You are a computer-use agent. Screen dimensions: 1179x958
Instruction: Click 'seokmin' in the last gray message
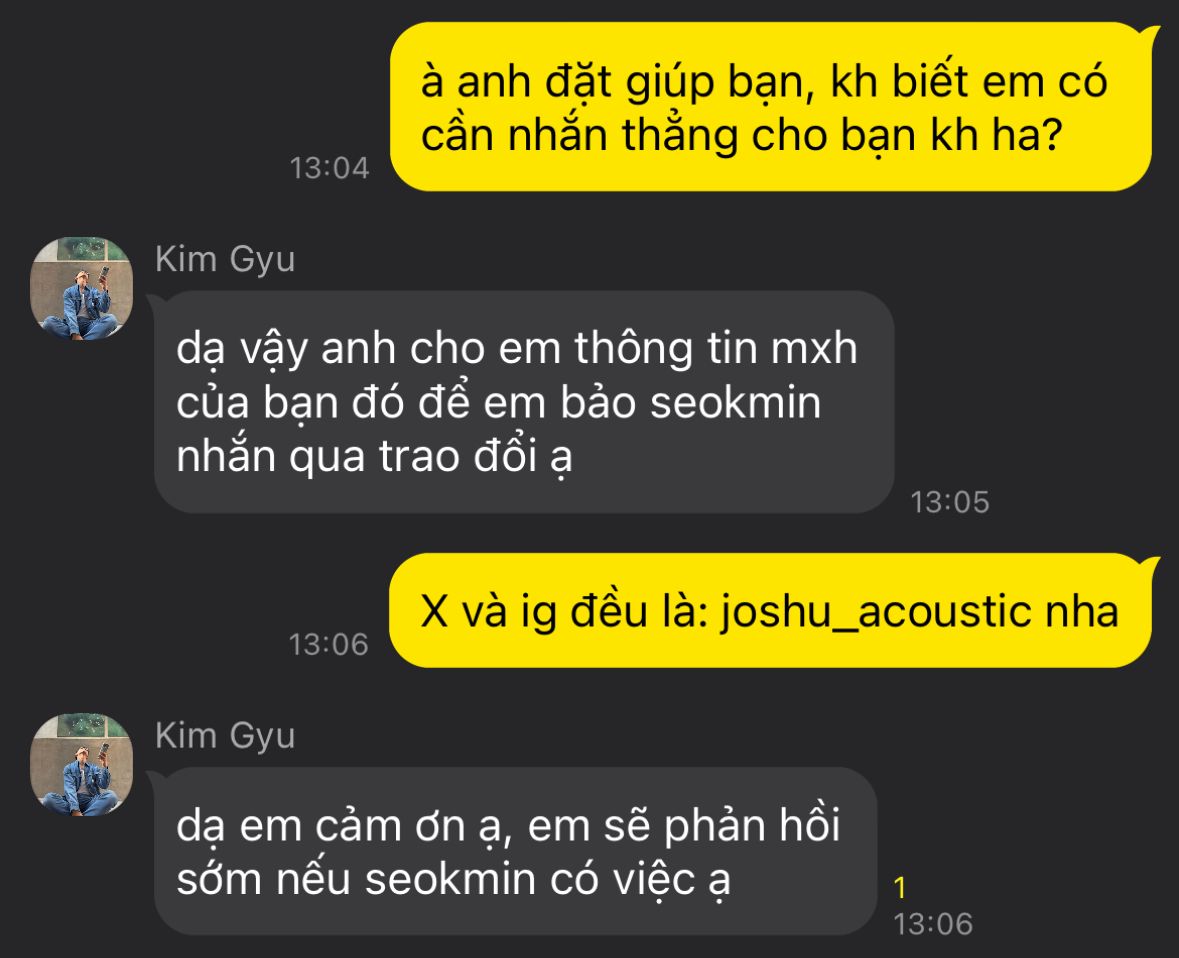(x=450, y=879)
